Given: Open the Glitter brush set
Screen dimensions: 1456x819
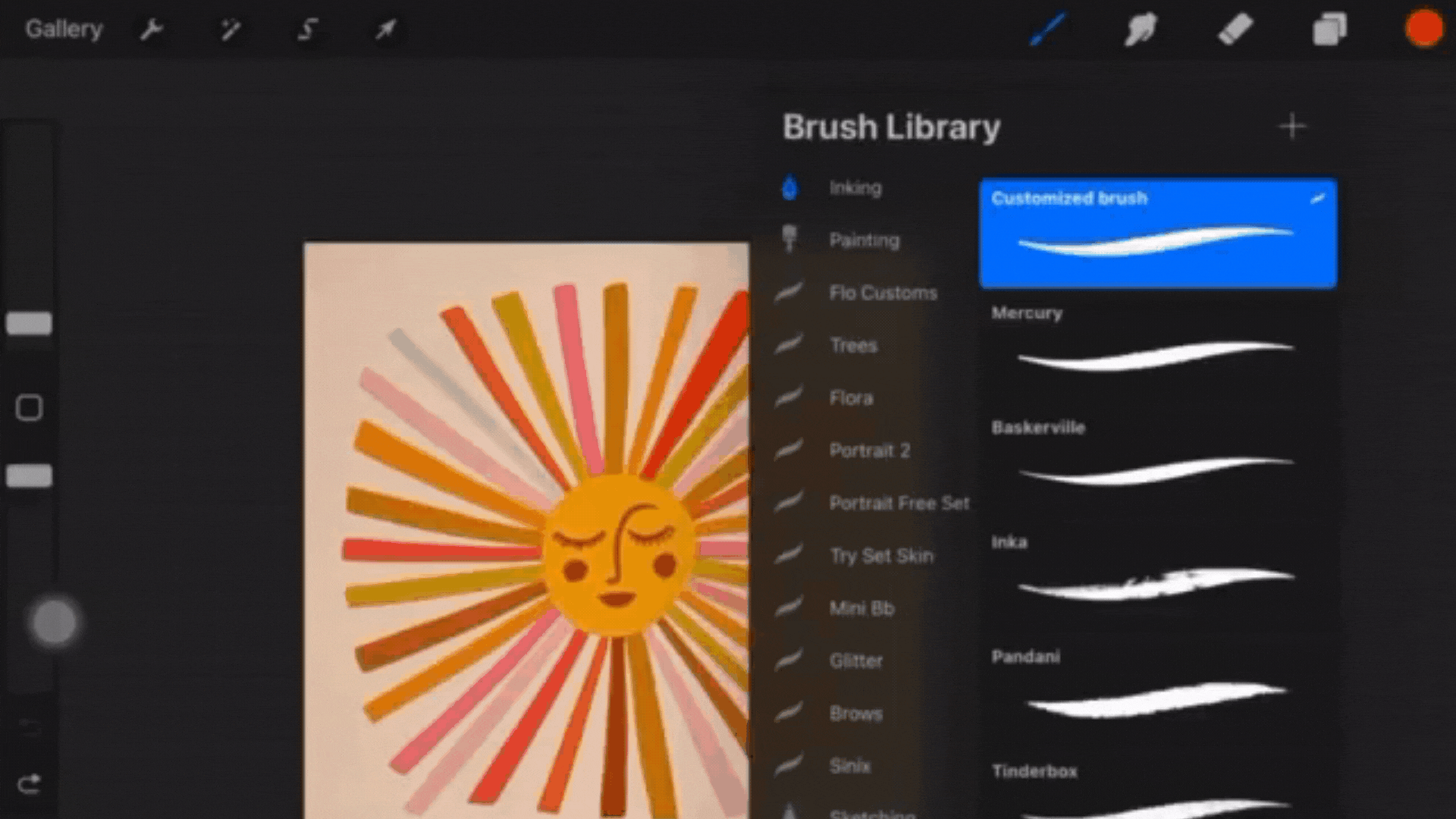Looking at the screenshot, I should (855, 661).
